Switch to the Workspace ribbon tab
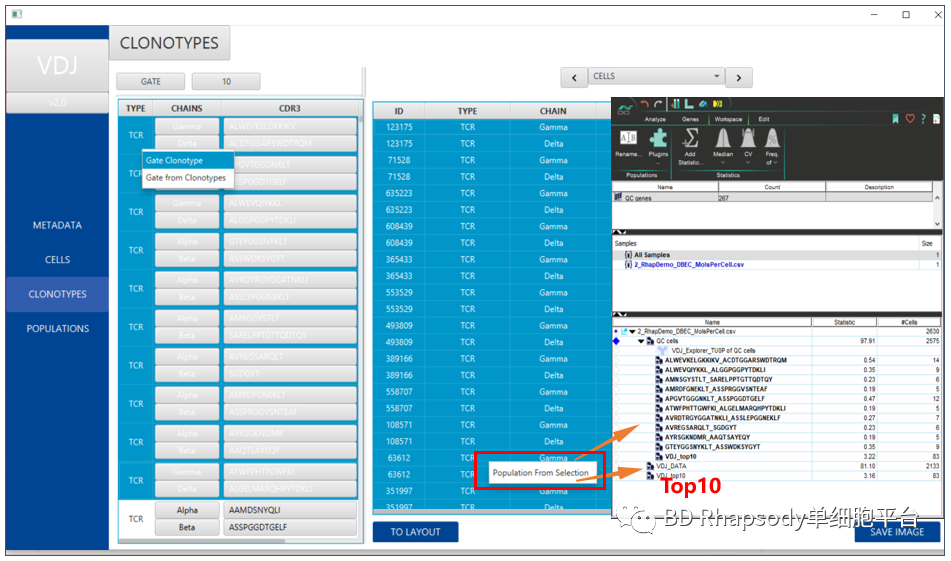 pyautogui.click(x=727, y=119)
